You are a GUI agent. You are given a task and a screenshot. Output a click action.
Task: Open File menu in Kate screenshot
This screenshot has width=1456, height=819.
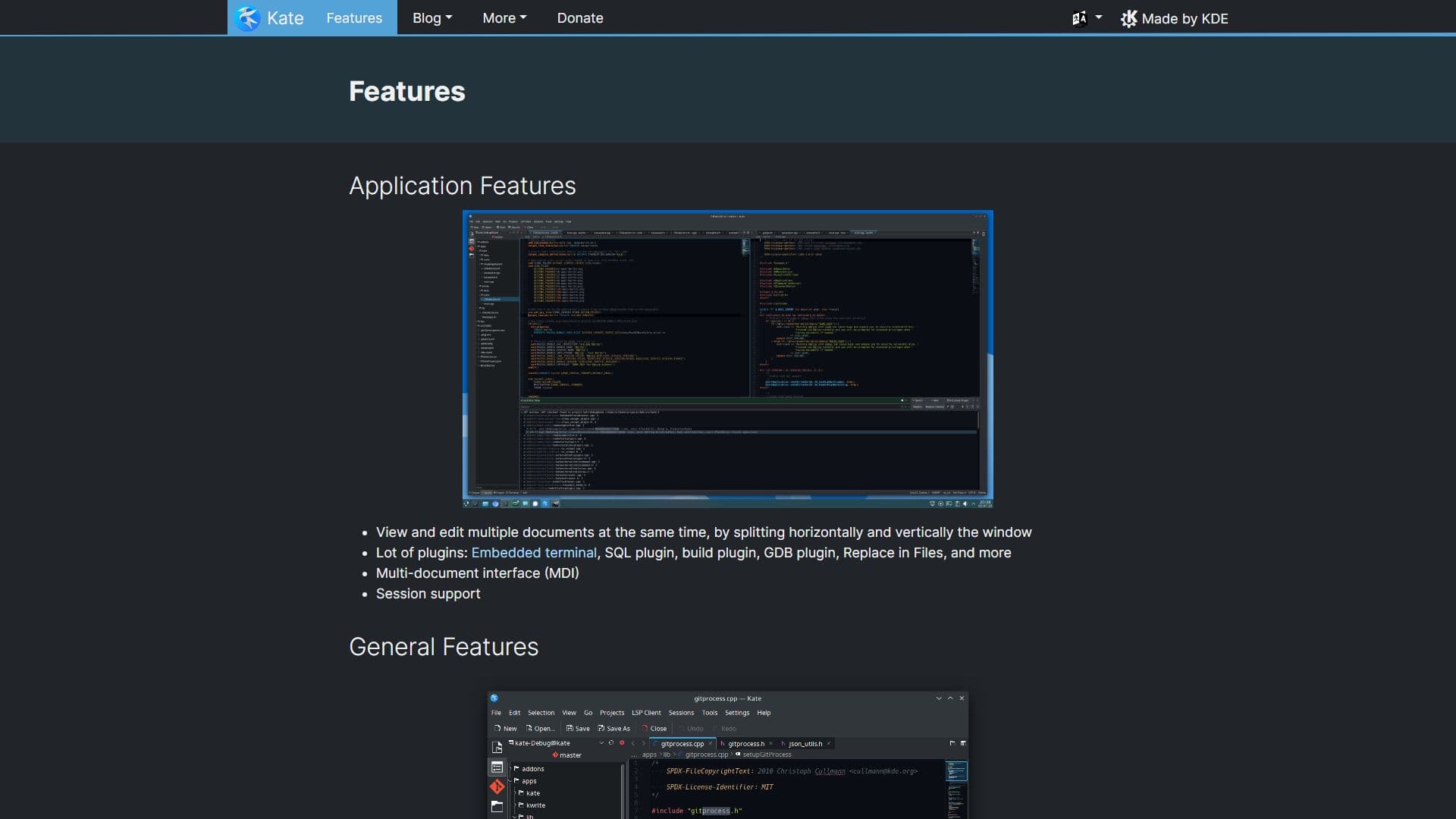pos(496,713)
